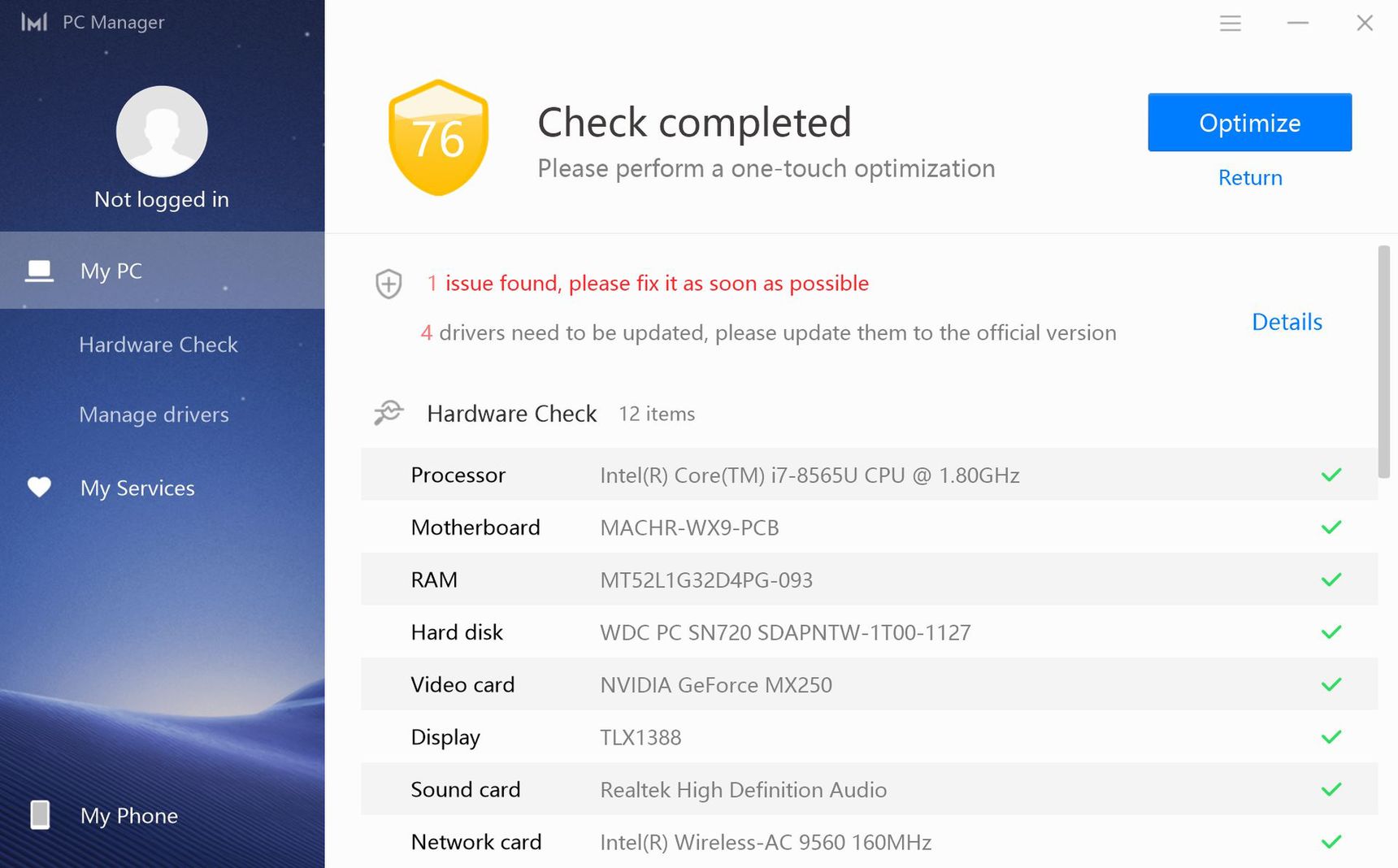
Task: Click the My PC laptop icon
Action: tap(39, 271)
